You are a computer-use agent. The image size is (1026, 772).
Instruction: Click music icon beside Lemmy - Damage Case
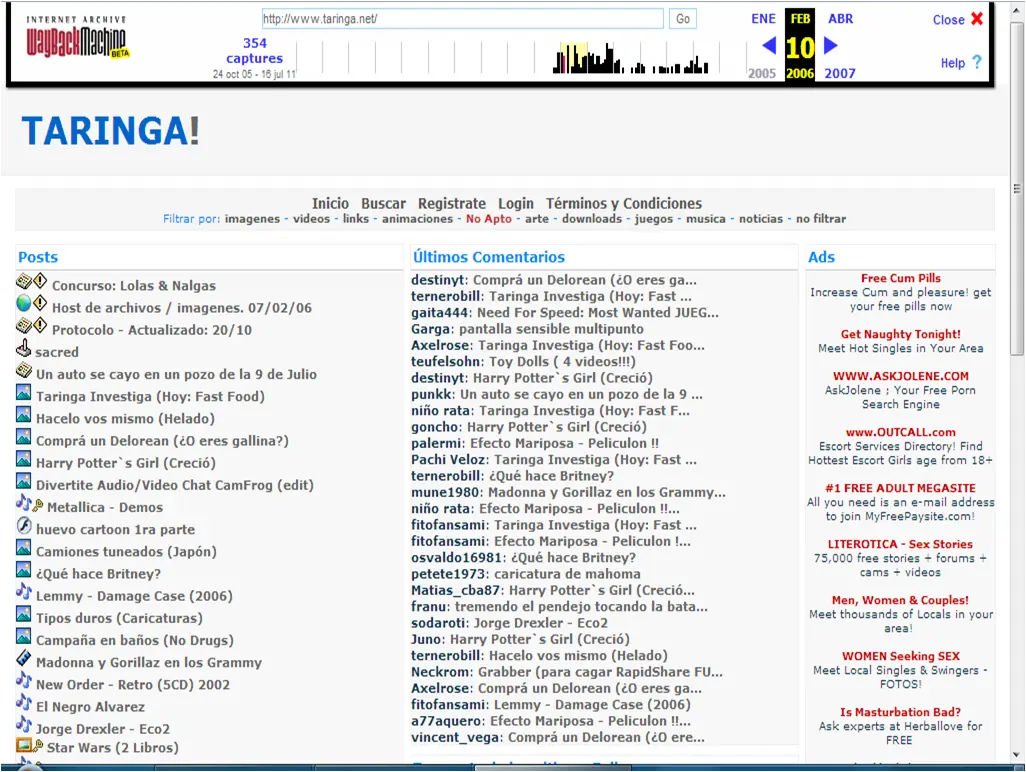pos(24,591)
